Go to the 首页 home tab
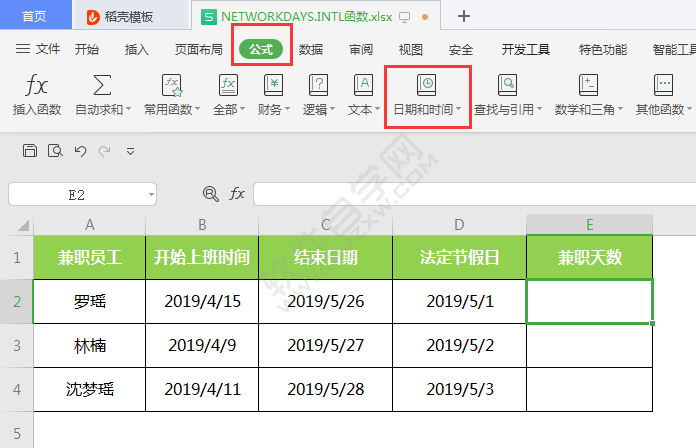 tap(35, 16)
